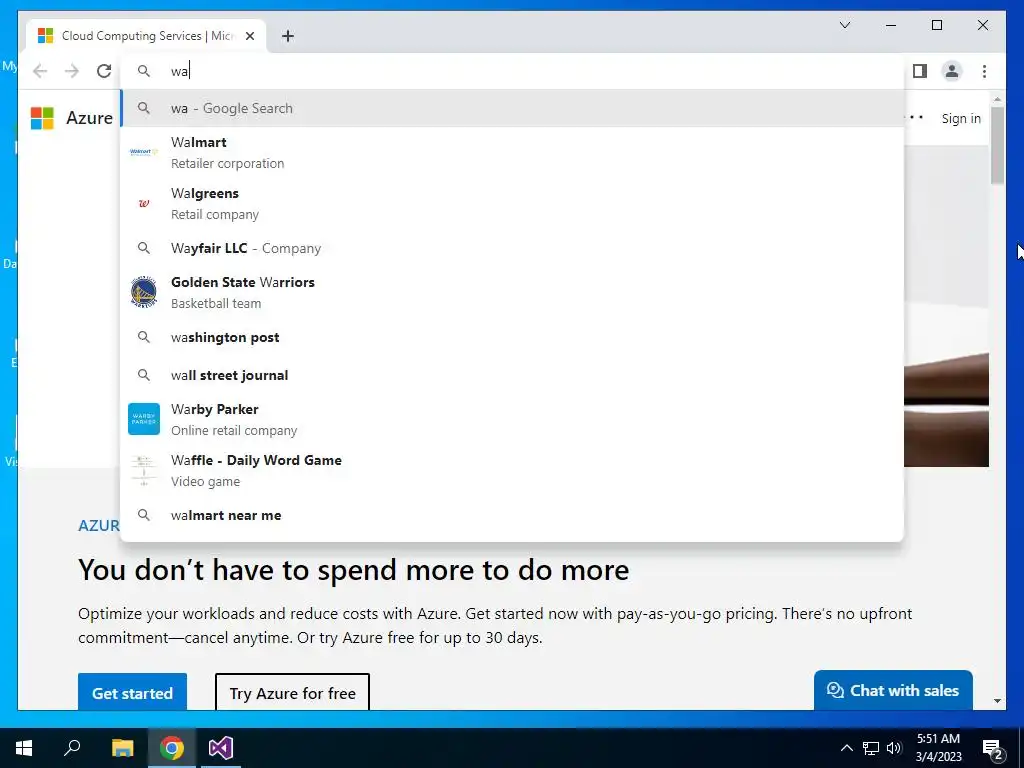Open Chrome's three-dot menu
The height and width of the screenshot is (768, 1024).
coord(984,71)
